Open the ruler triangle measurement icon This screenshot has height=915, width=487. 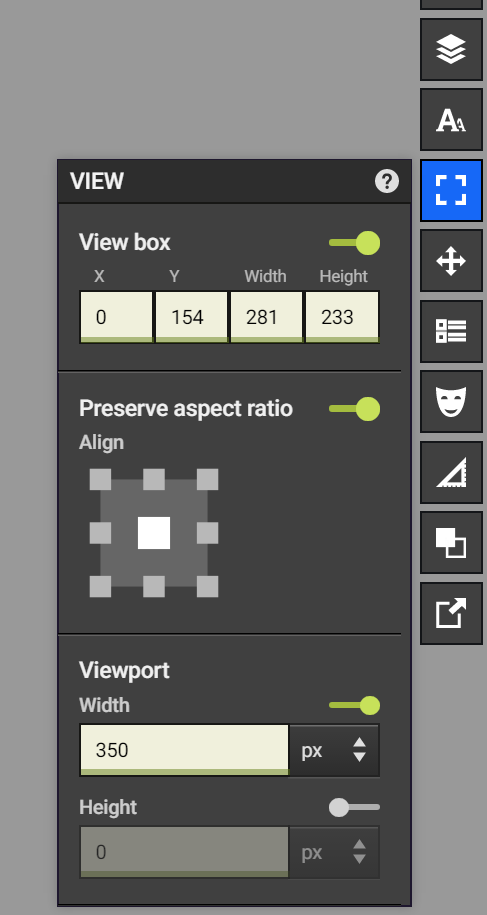(x=451, y=472)
